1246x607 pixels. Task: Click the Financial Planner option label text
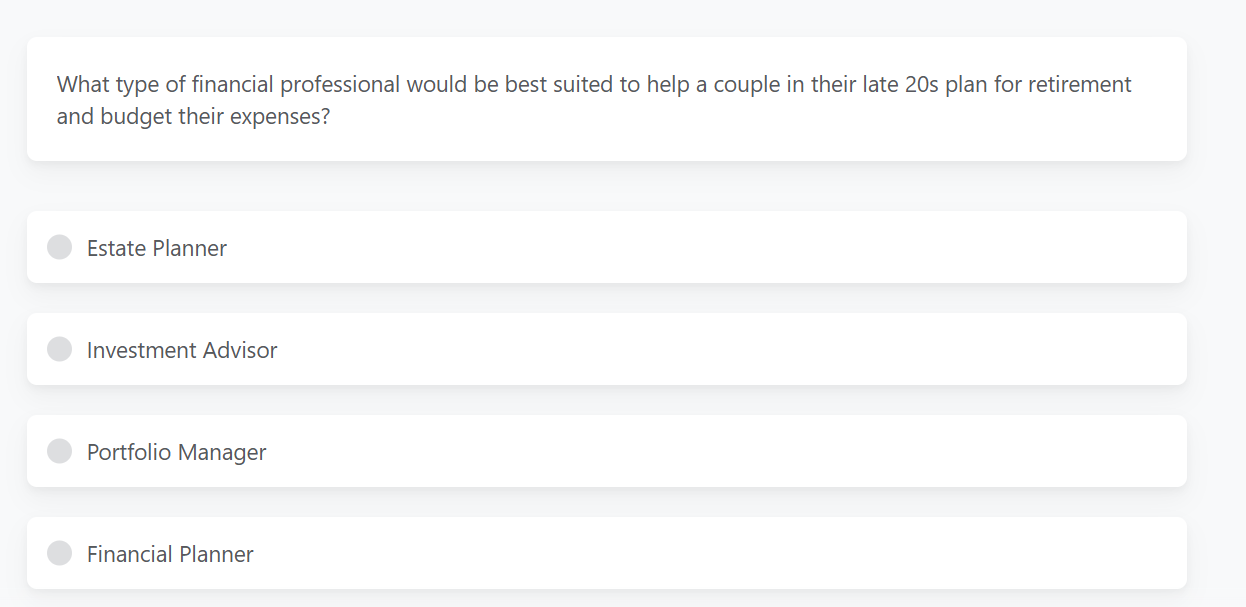[x=170, y=553]
